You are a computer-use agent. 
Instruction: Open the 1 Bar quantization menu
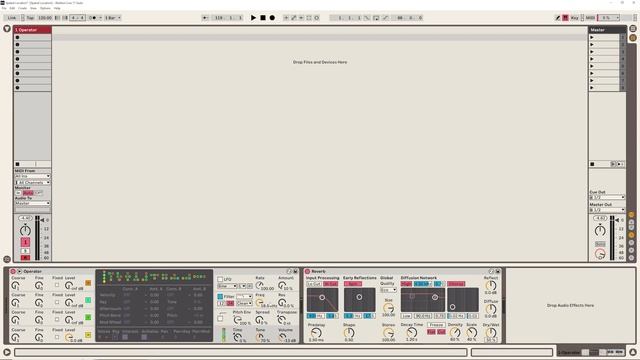[113, 18]
